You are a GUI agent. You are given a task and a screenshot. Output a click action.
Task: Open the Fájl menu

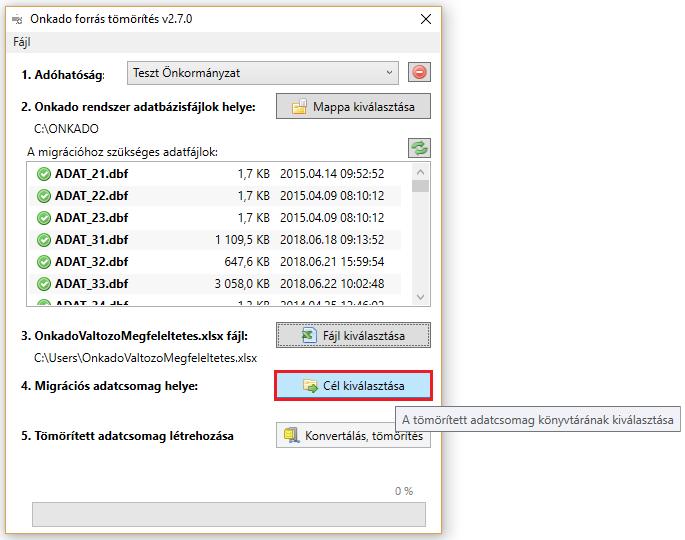(x=22, y=42)
